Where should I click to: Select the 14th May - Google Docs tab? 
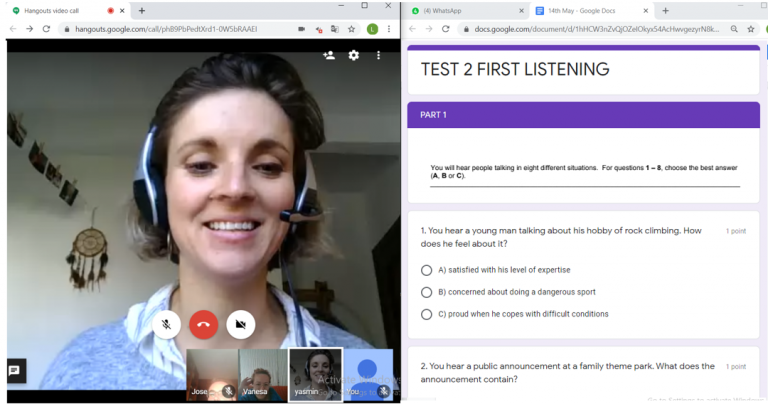pyautogui.click(x=592, y=11)
